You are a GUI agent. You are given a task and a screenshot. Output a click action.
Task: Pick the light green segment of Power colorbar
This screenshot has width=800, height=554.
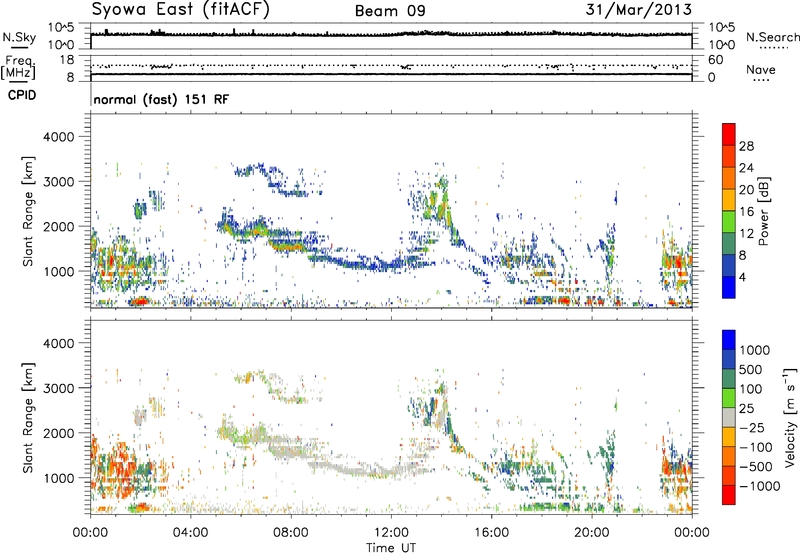[x=729, y=221]
